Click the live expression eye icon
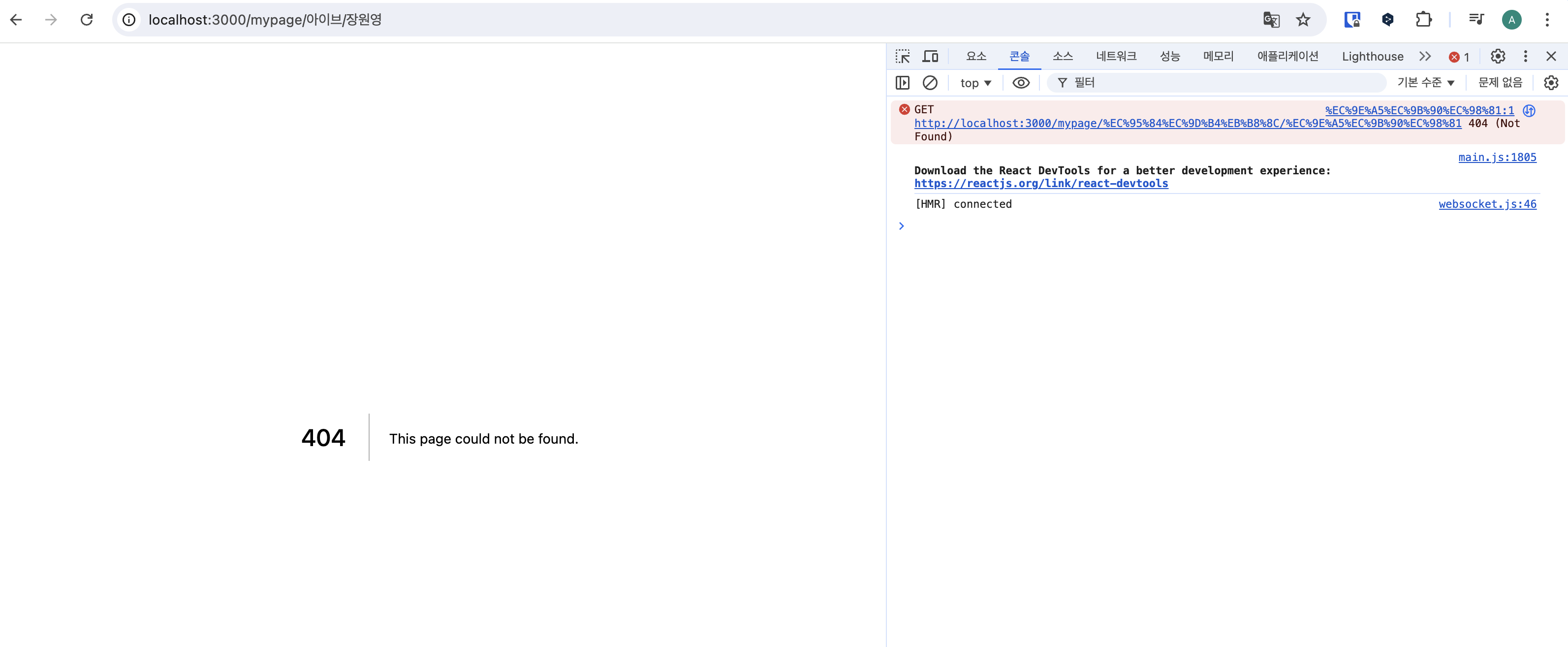 tap(1021, 83)
